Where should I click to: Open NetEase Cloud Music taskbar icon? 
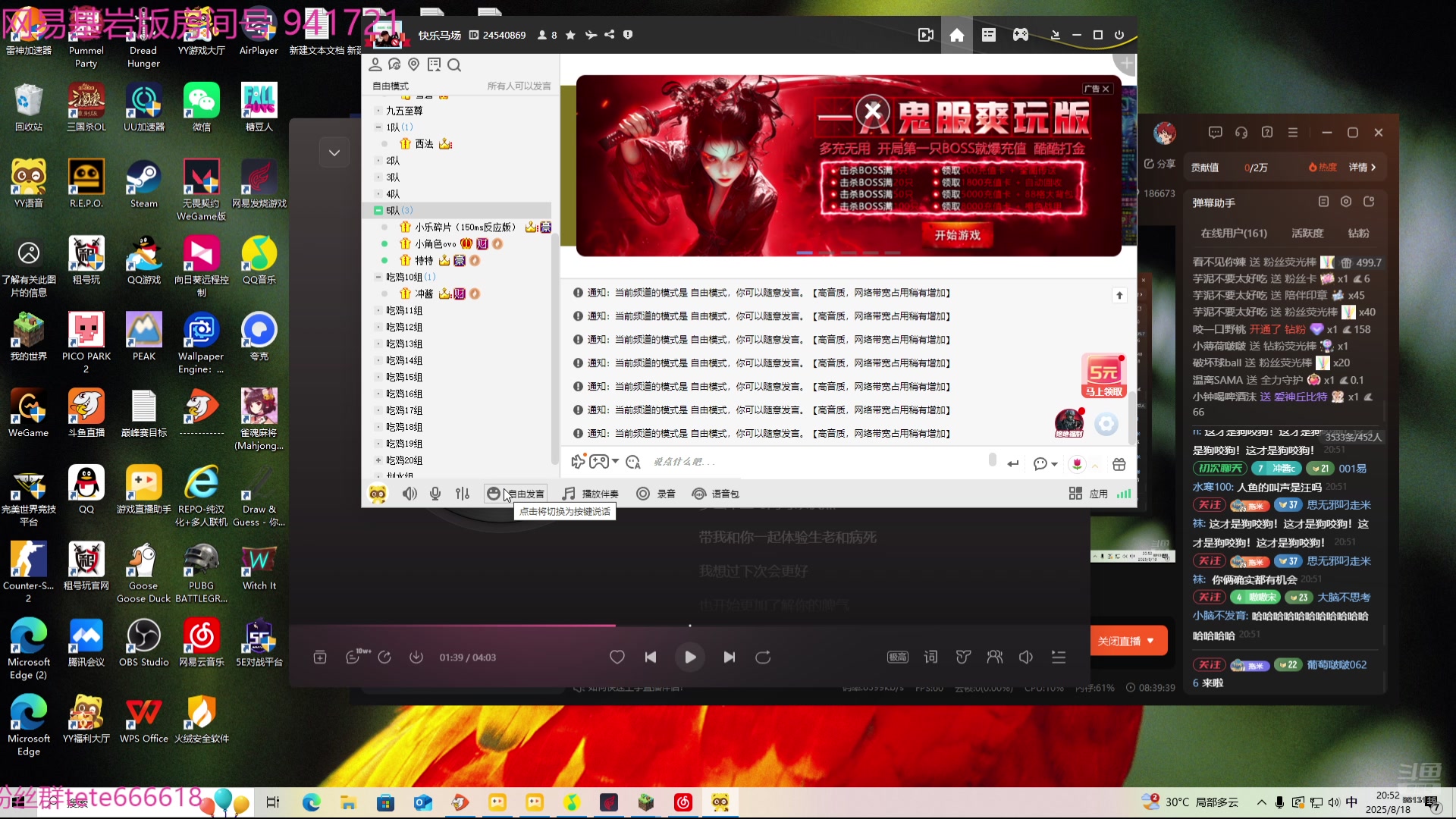pos(682,802)
